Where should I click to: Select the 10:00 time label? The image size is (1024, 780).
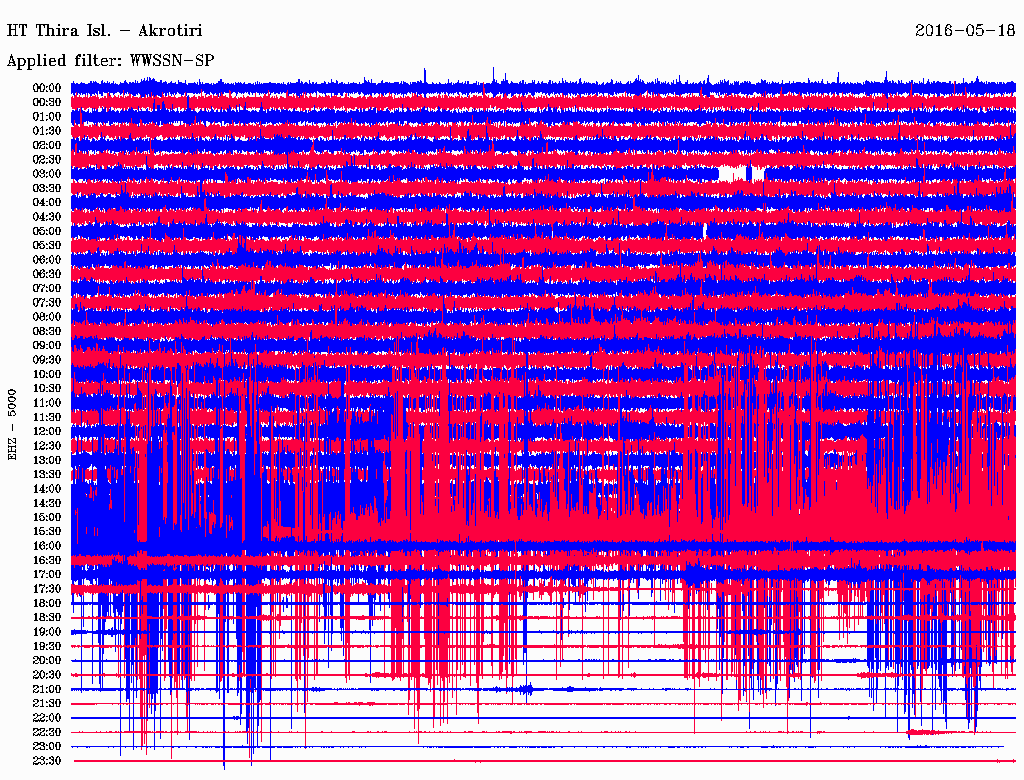point(46,374)
